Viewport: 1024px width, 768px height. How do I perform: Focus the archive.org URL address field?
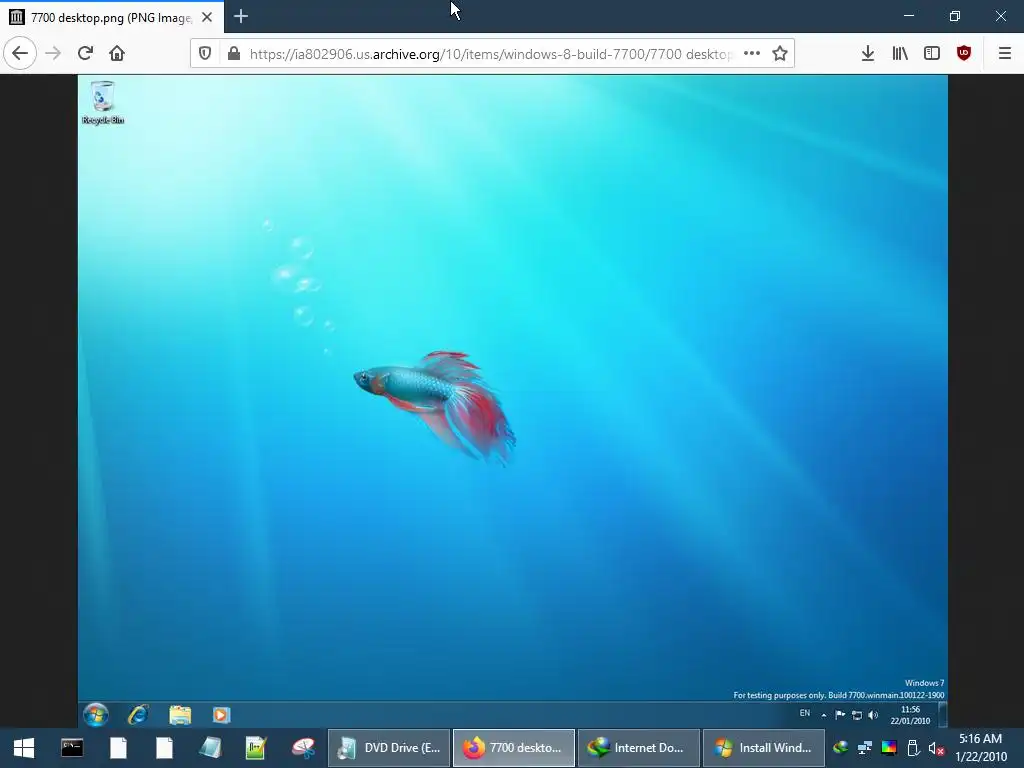(490, 54)
